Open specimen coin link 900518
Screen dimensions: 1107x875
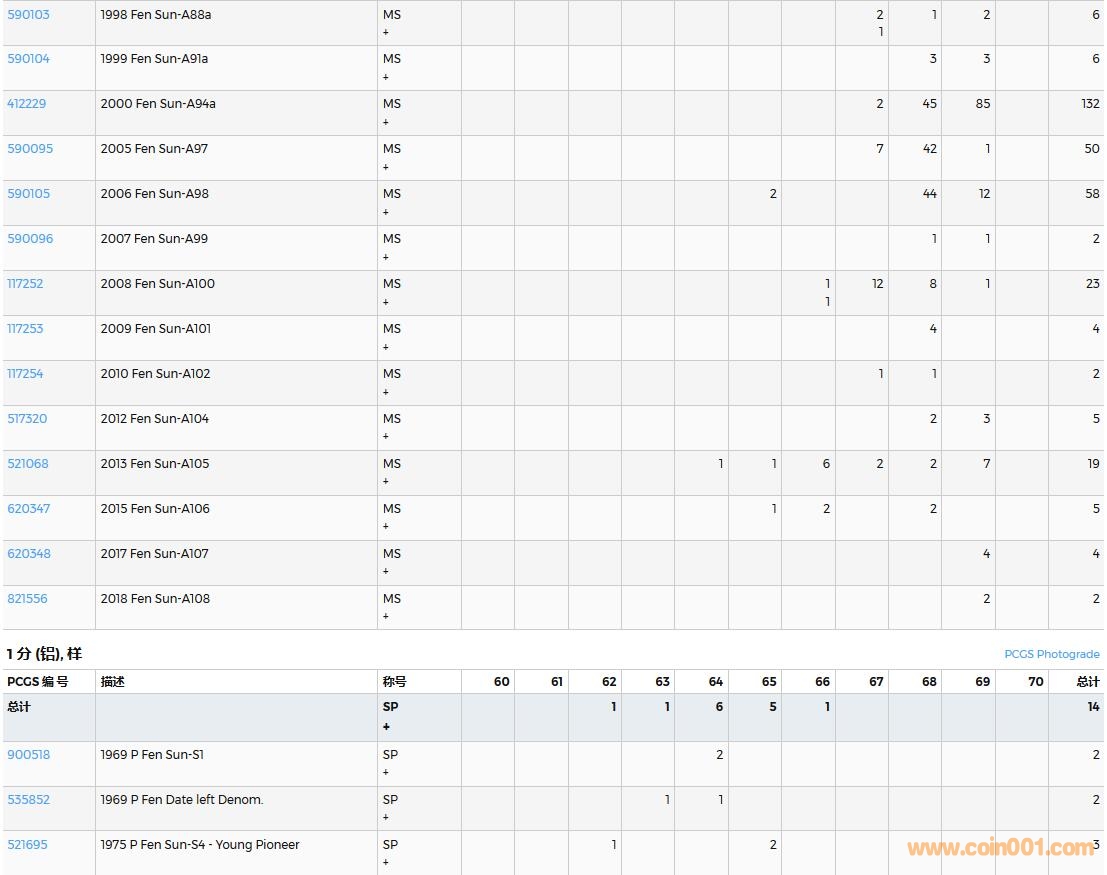[x=28, y=755]
